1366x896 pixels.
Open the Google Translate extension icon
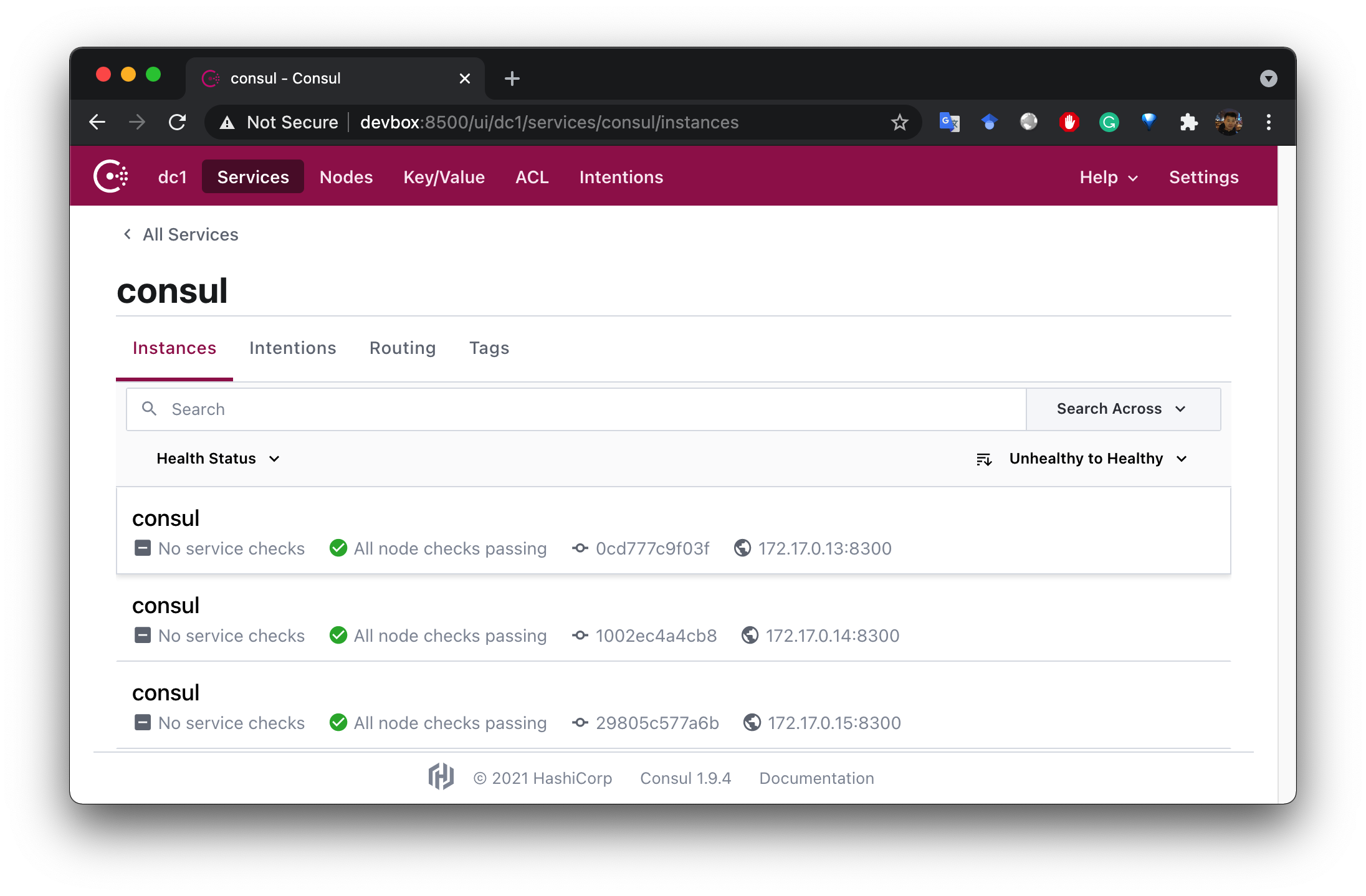point(949,122)
